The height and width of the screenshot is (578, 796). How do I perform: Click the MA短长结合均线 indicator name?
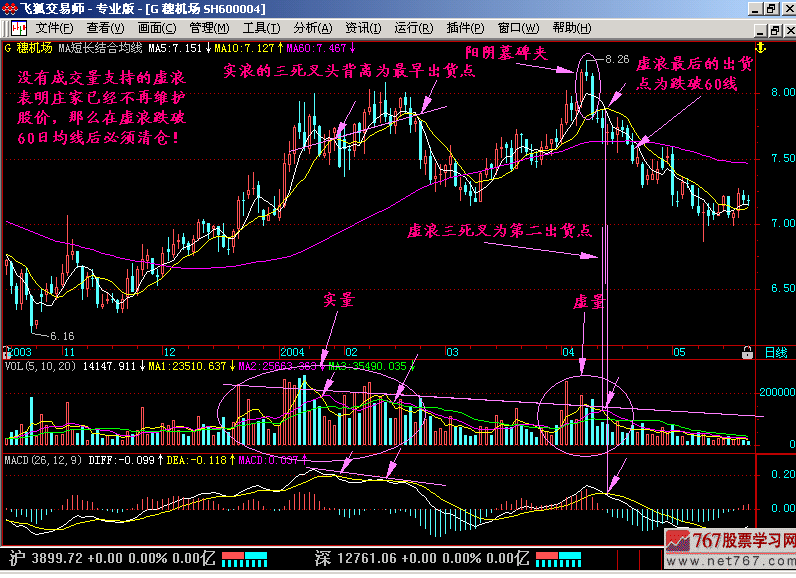pyautogui.click(x=101, y=47)
